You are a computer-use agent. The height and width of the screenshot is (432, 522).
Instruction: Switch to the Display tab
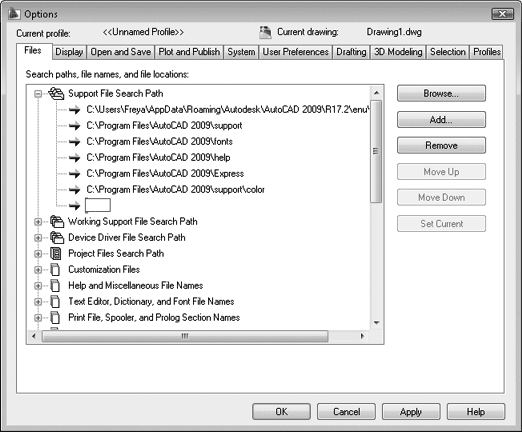pyautogui.click(x=69, y=52)
